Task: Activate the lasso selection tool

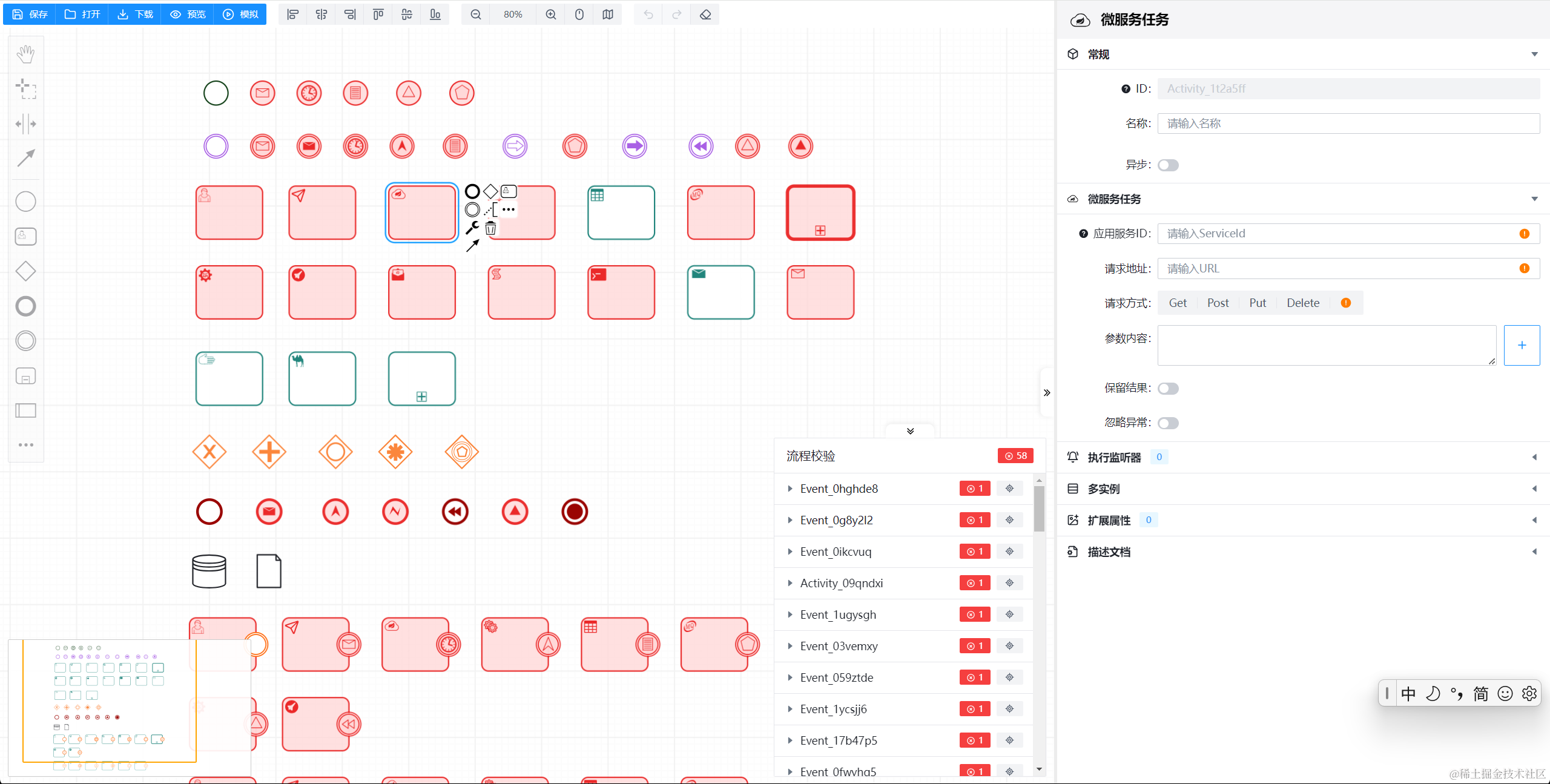Action: pos(25,89)
